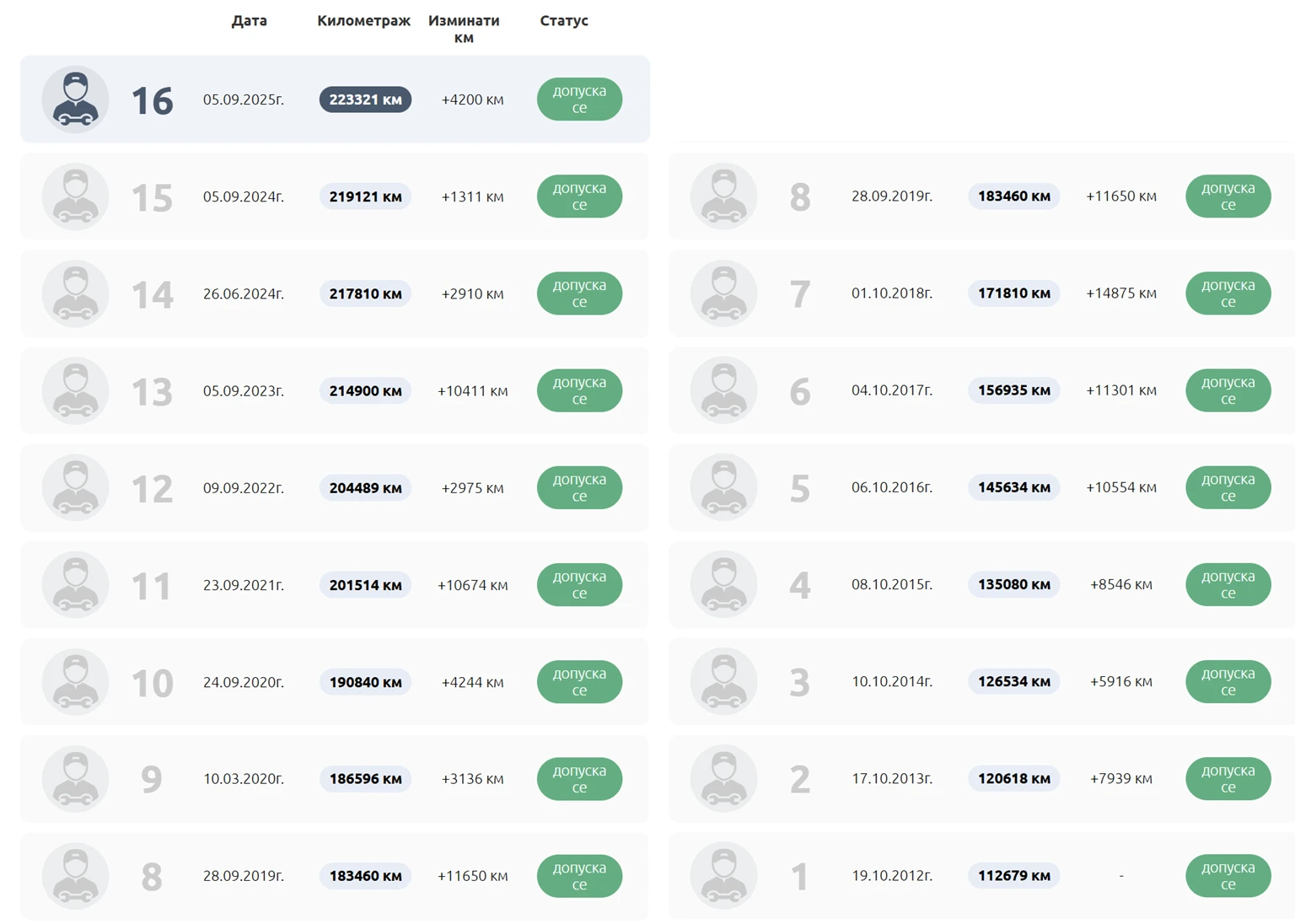
Task: Click the mechanic icon for inspection 16
Action: [x=75, y=99]
